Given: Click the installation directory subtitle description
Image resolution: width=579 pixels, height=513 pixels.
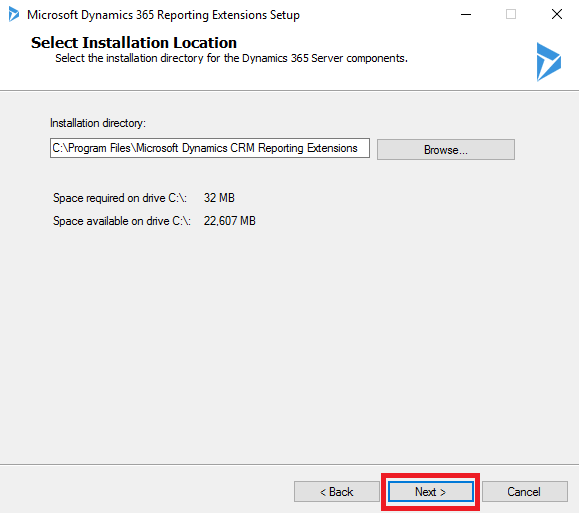Looking at the screenshot, I should click(x=231, y=58).
